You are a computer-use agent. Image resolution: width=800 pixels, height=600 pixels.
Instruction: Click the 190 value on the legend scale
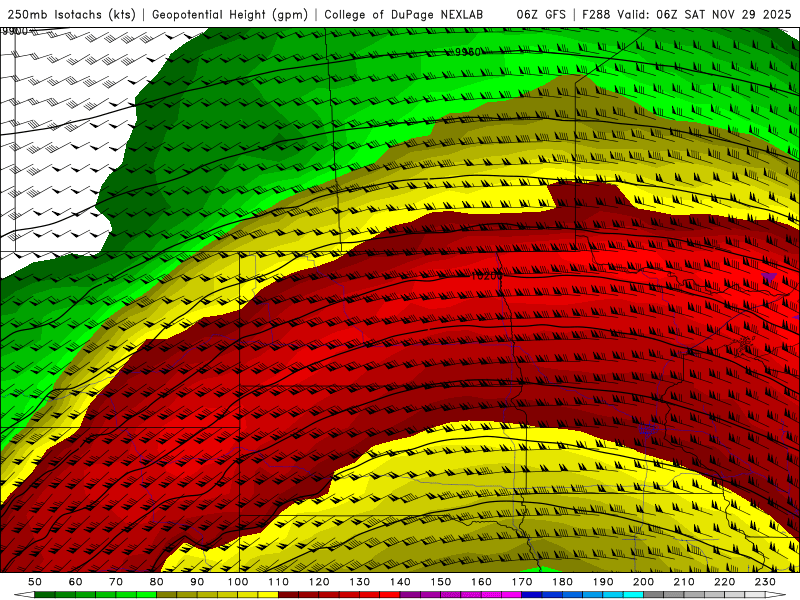tap(603, 582)
